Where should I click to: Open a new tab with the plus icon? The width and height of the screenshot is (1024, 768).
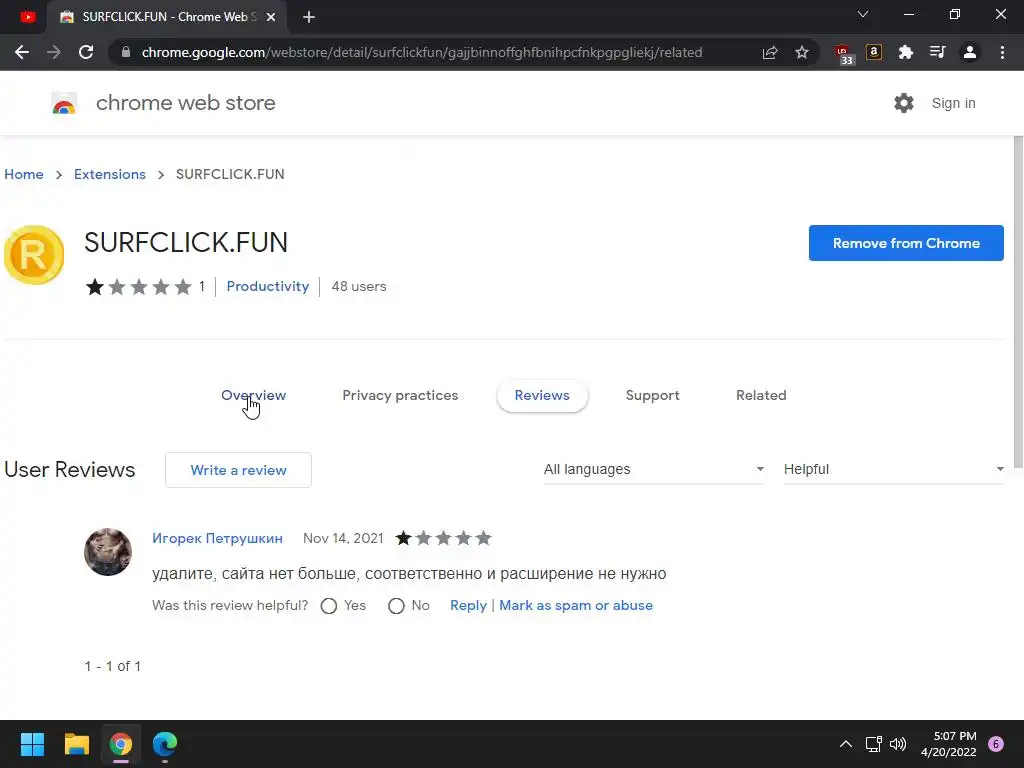309,18
